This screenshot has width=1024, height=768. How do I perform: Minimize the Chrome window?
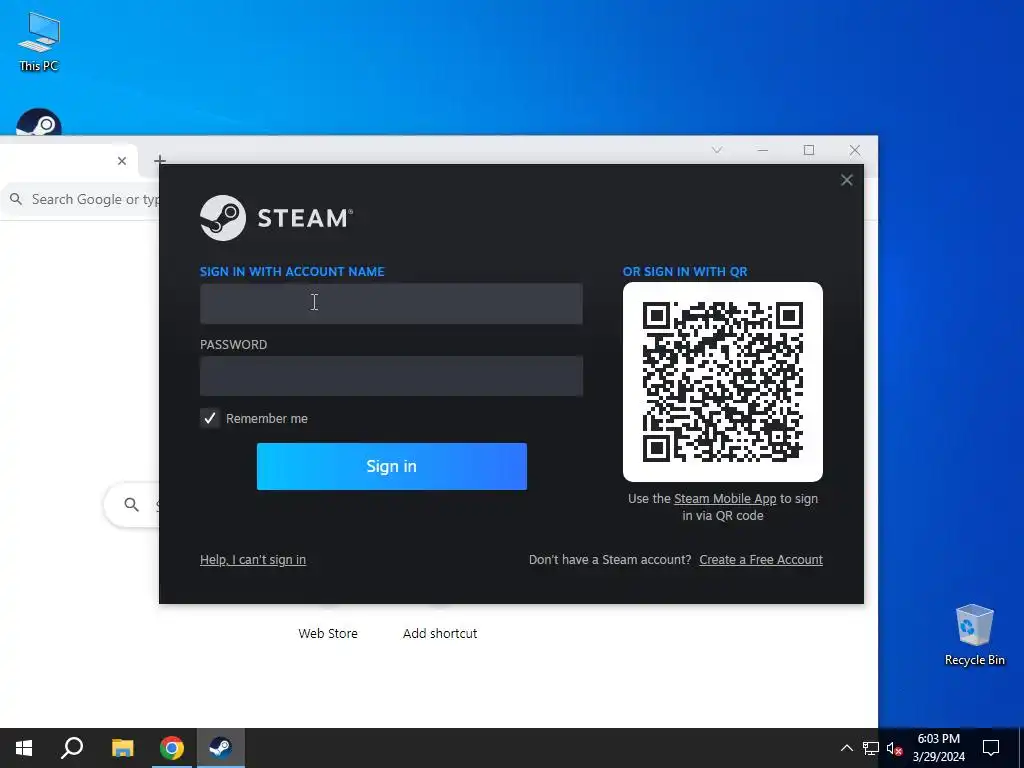(x=762, y=150)
